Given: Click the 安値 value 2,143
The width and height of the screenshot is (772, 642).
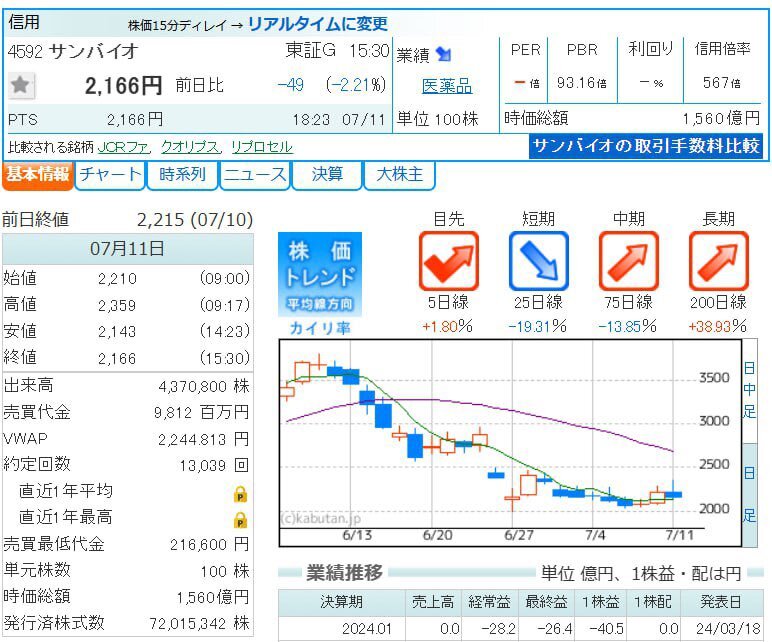Looking at the screenshot, I should tap(117, 331).
